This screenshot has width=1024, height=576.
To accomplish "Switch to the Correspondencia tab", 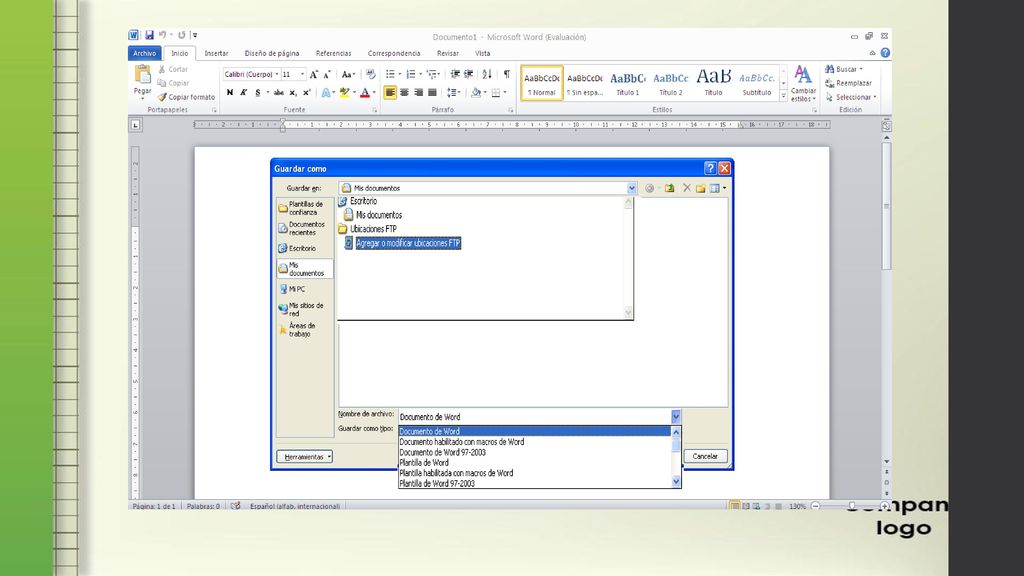I will [x=394, y=54].
